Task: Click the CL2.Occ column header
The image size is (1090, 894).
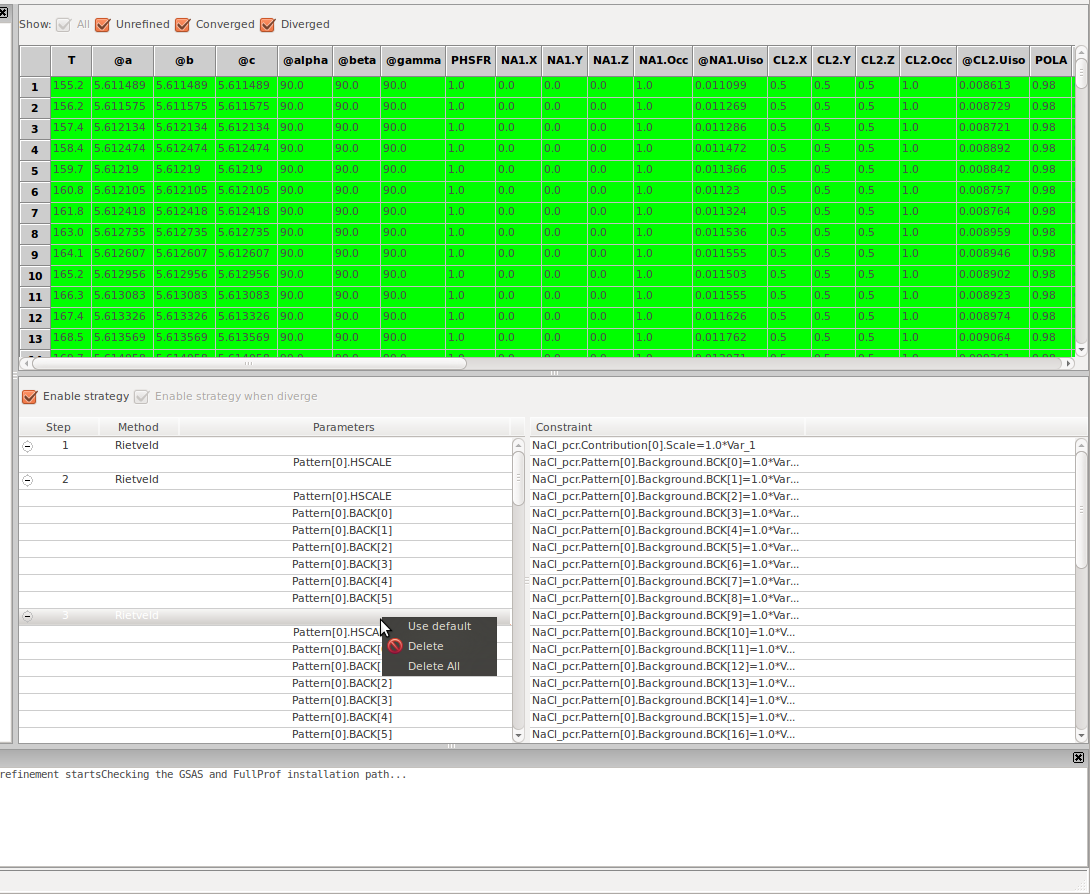Action: click(x=928, y=60)
